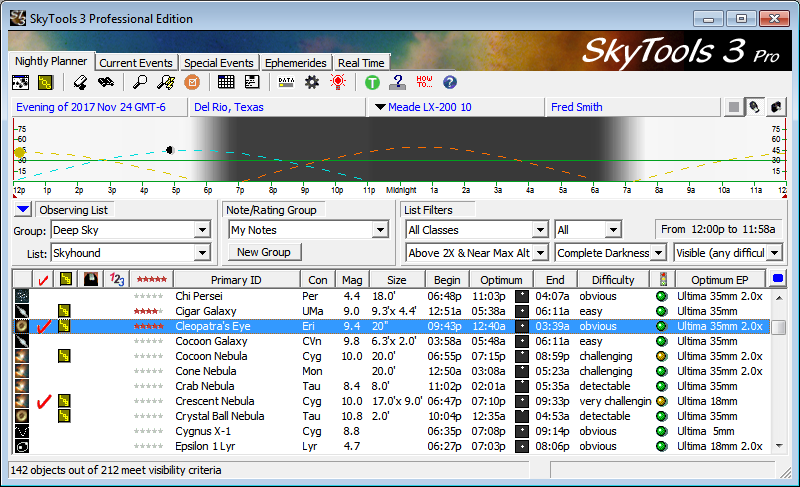Click the binoculars icon in toolbar

105,82
